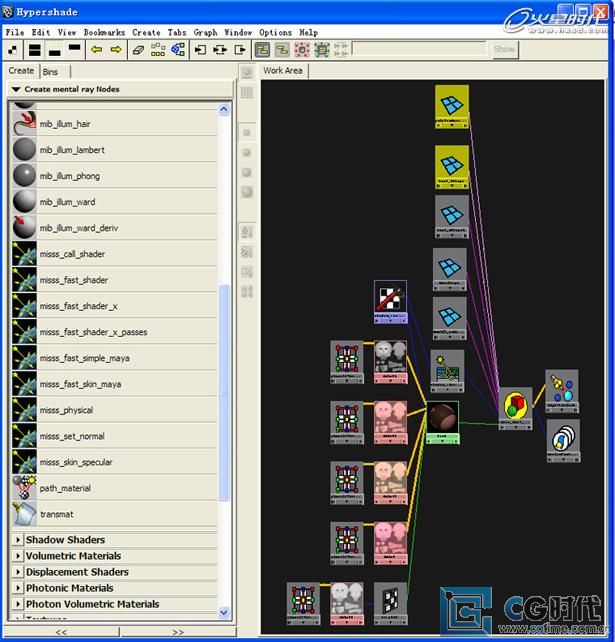Click the View as List grid sidebar button

246,93
